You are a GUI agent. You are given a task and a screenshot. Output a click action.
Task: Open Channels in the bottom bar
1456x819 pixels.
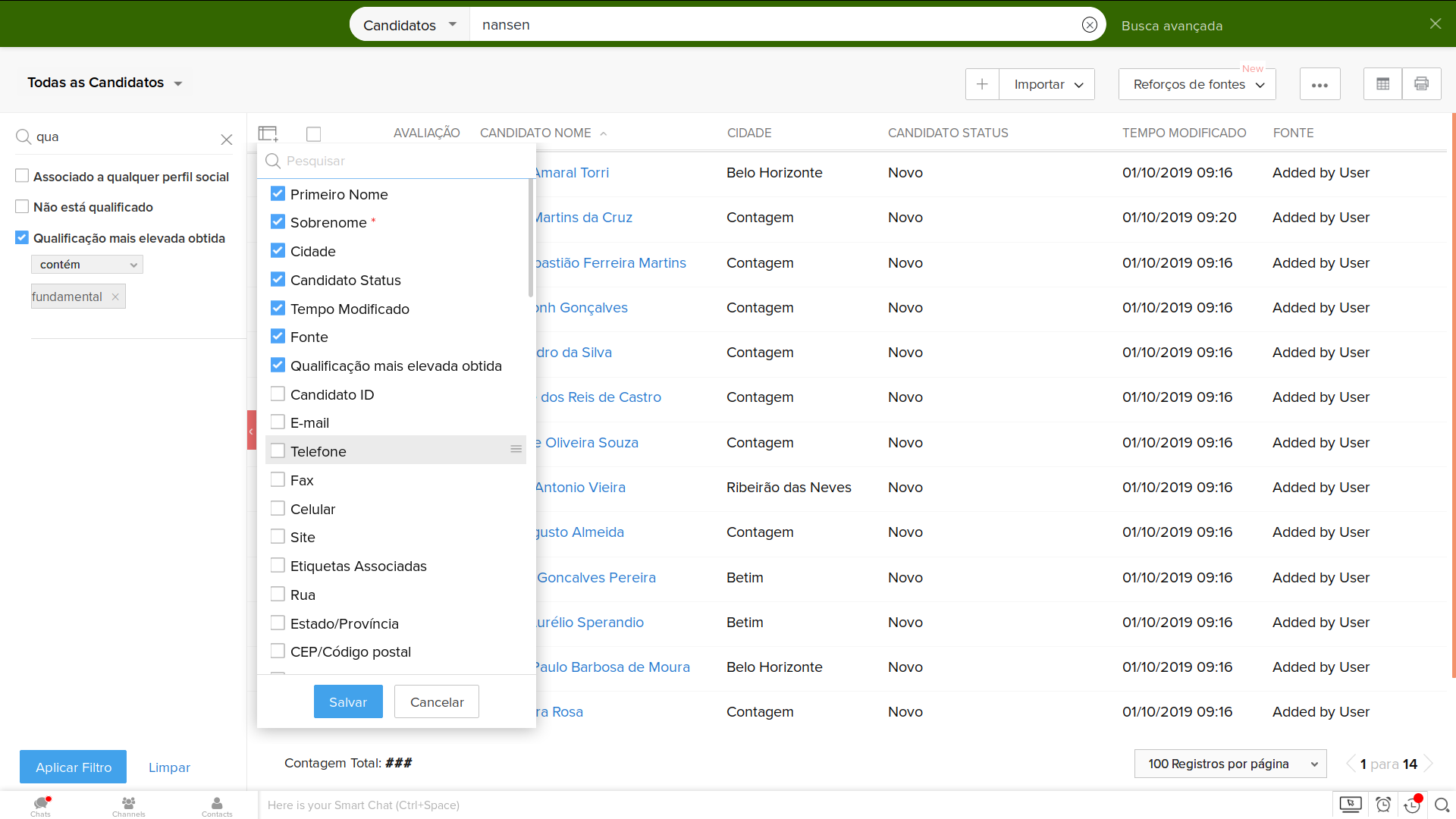[128, 805]
